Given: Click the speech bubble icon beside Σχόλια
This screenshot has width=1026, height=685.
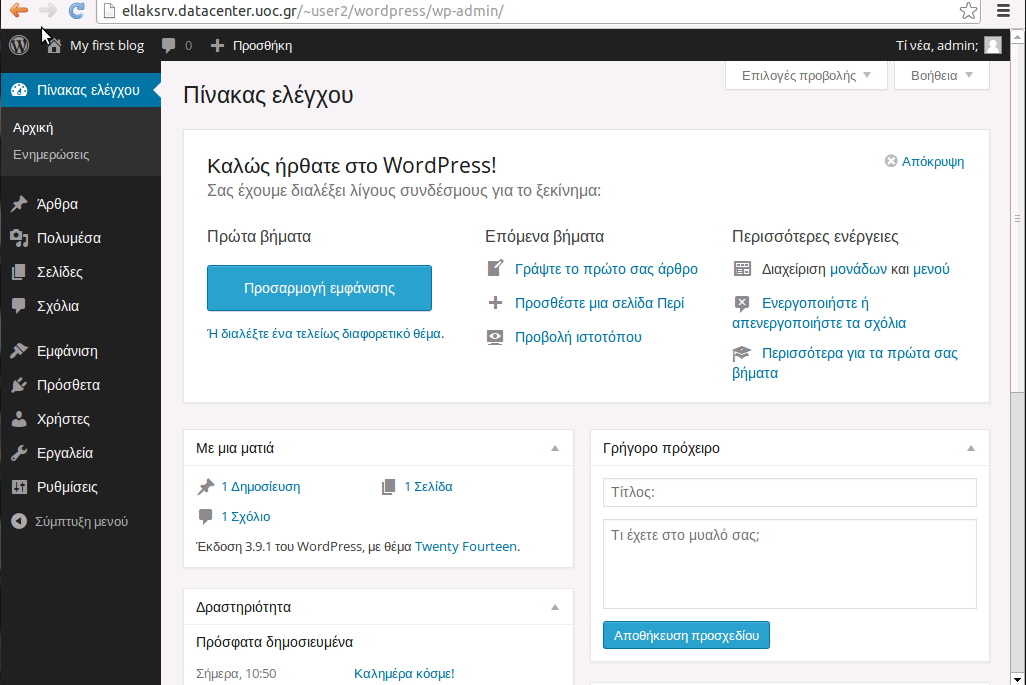Looking at the screenshot, I should [x=19, y=306].
